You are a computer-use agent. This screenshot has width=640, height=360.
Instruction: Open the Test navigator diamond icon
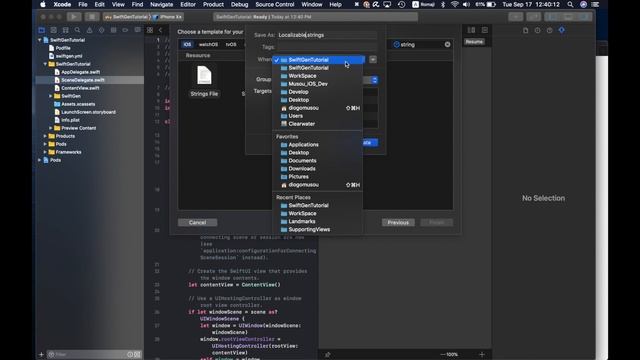point(101,30)
